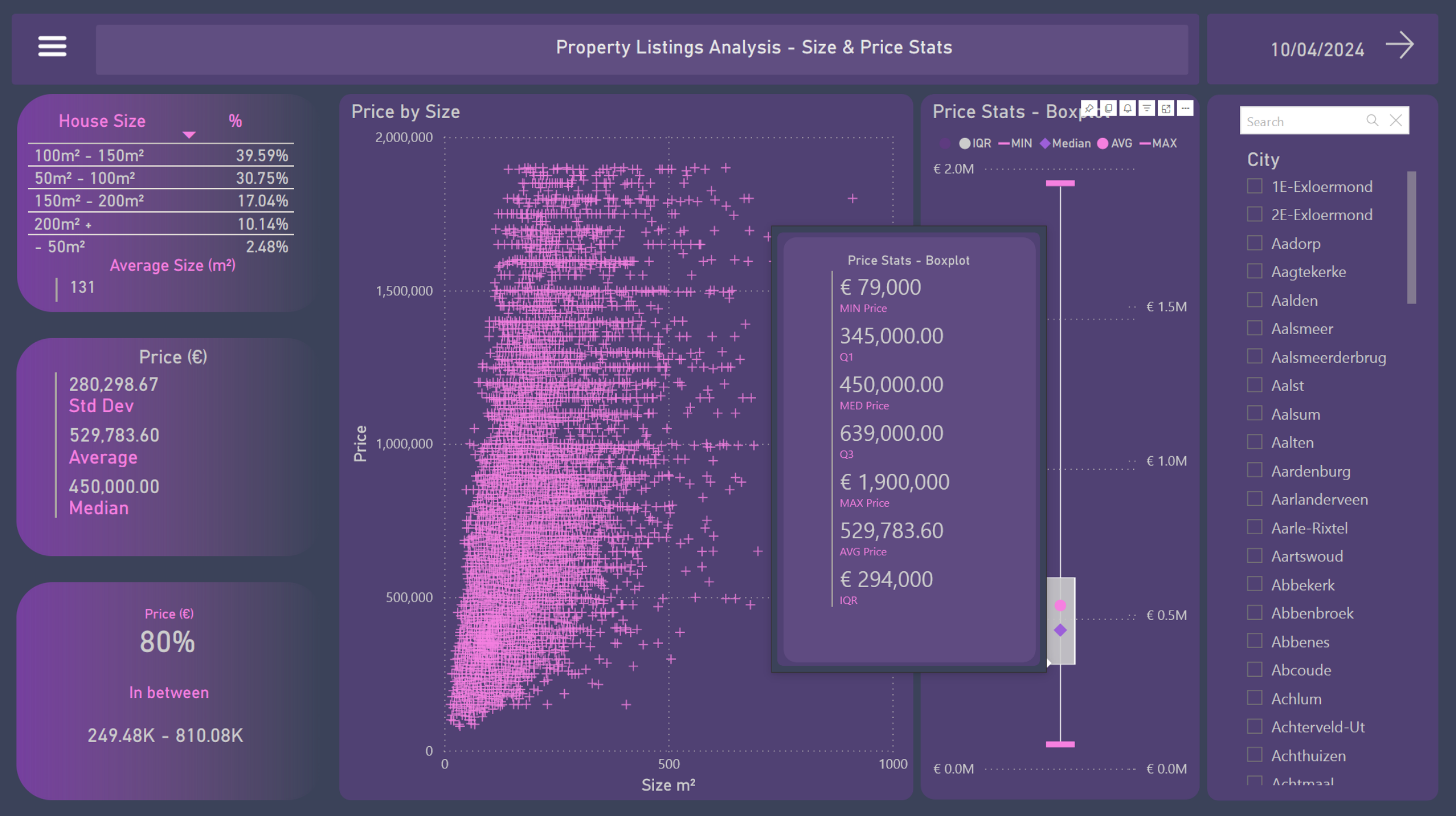This screenshot has height=816, width=1456.
Task: Copy the boxplot visual
Action: pyautogui.click(x=1108, y=109)
